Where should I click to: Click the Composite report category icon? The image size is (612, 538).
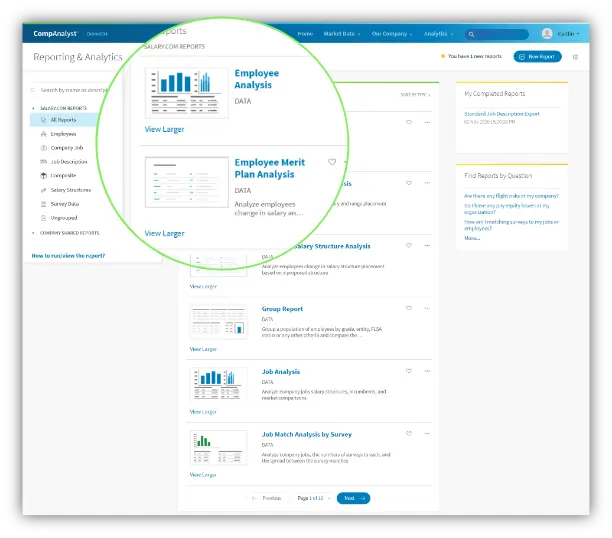tap(42, 175)
